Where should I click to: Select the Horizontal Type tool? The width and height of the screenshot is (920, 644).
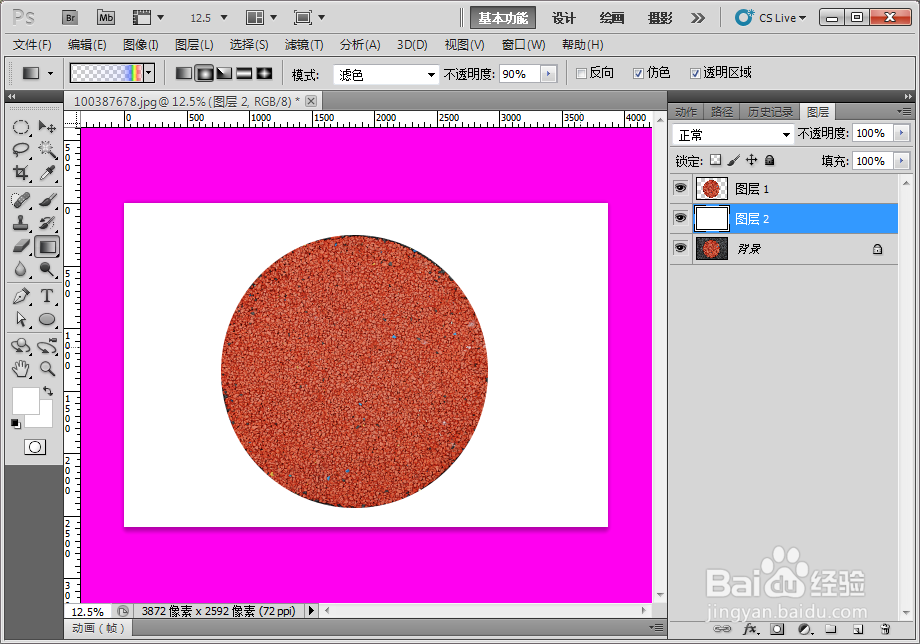pos(47,296)
